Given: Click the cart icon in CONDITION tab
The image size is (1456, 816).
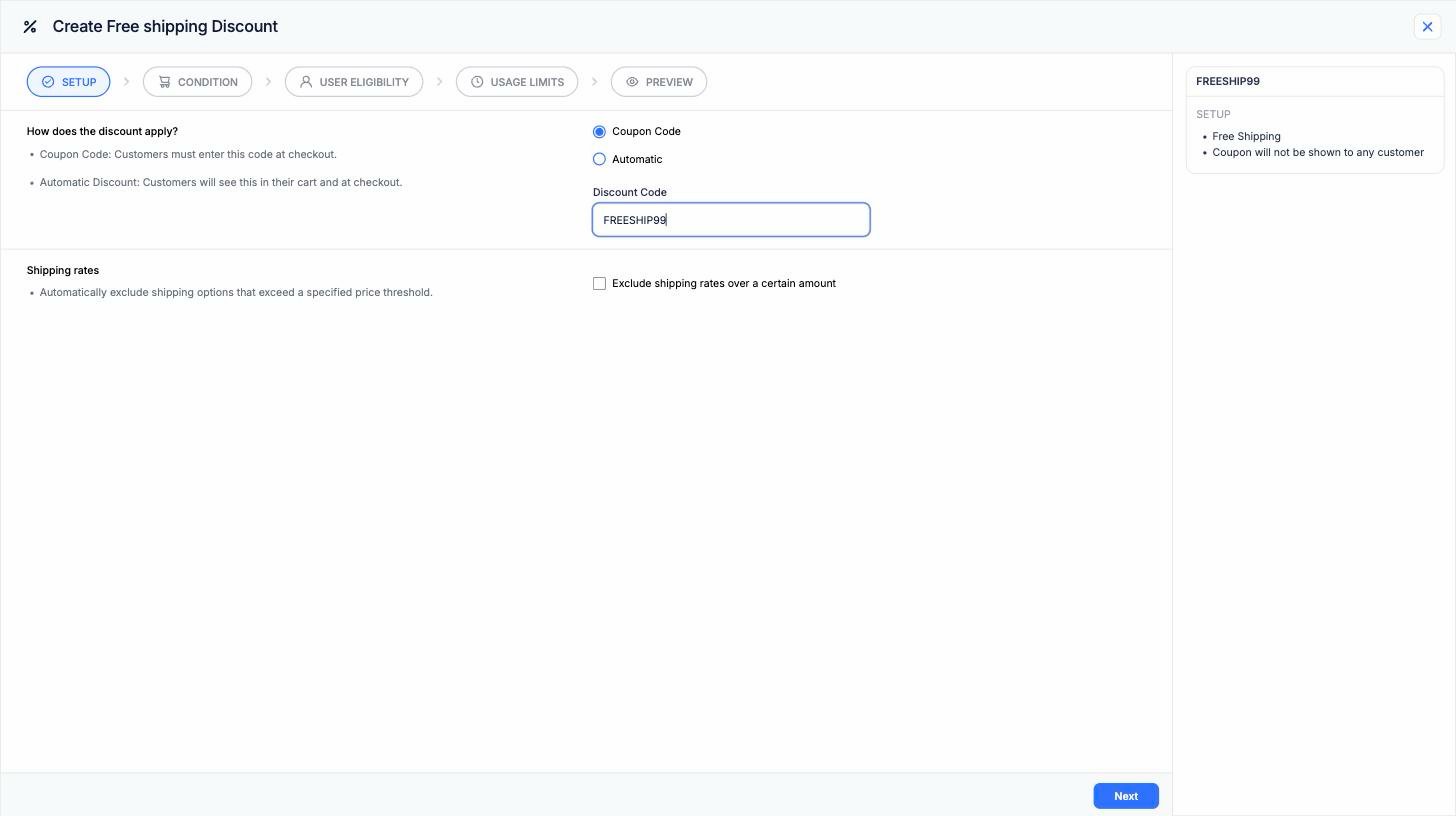Looking at the screenshot, I should click(164, 82).
